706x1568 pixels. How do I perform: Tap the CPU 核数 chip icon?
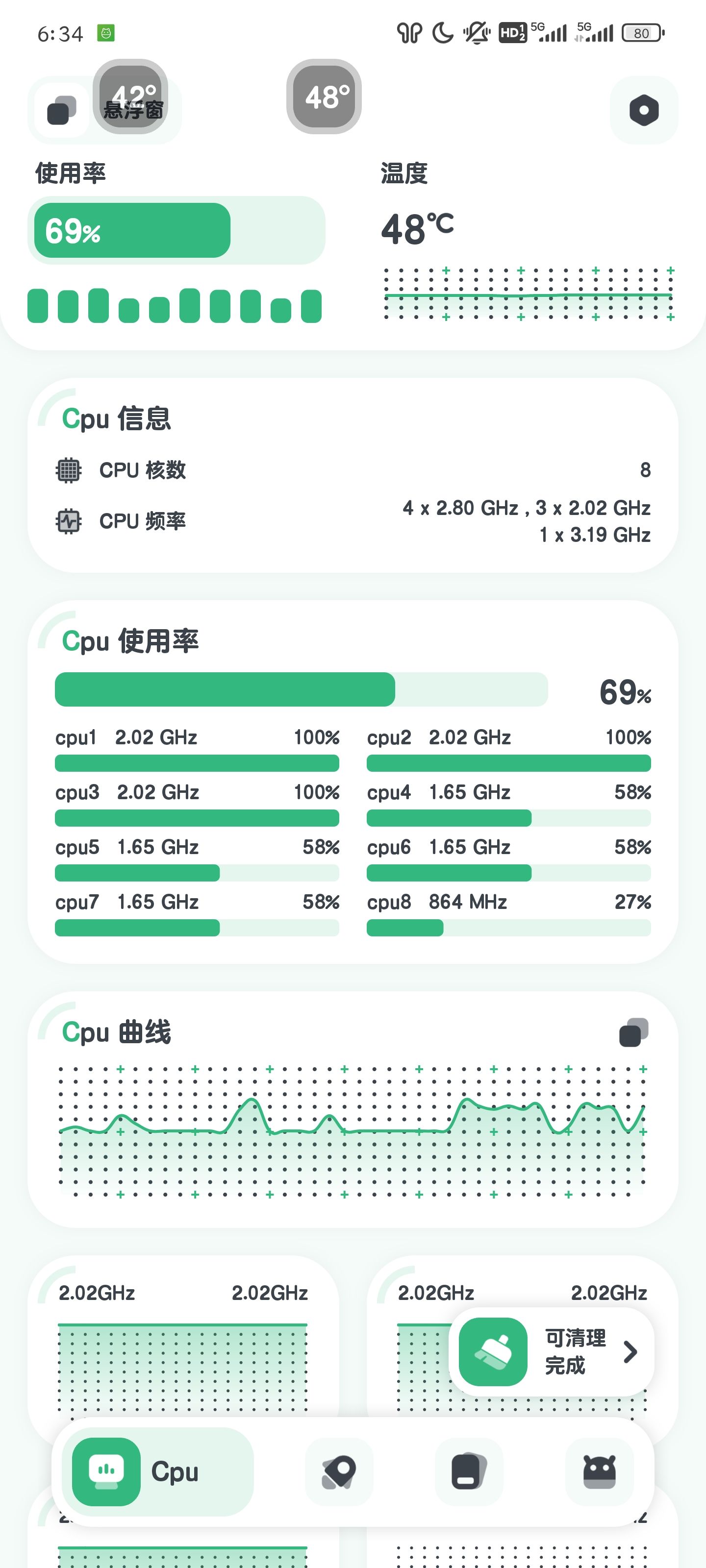click(x=68, y=470)
